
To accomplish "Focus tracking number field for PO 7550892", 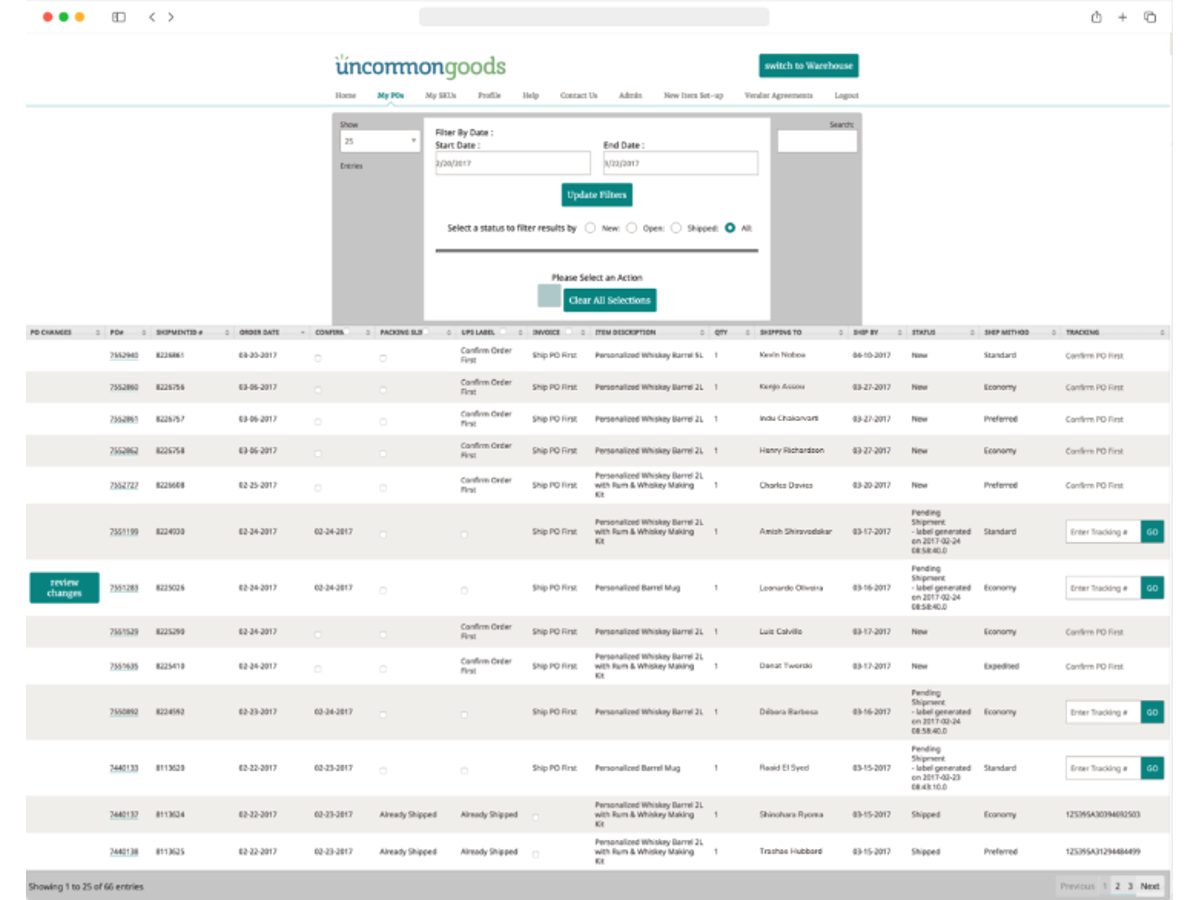I will (x=1103, y=712).
